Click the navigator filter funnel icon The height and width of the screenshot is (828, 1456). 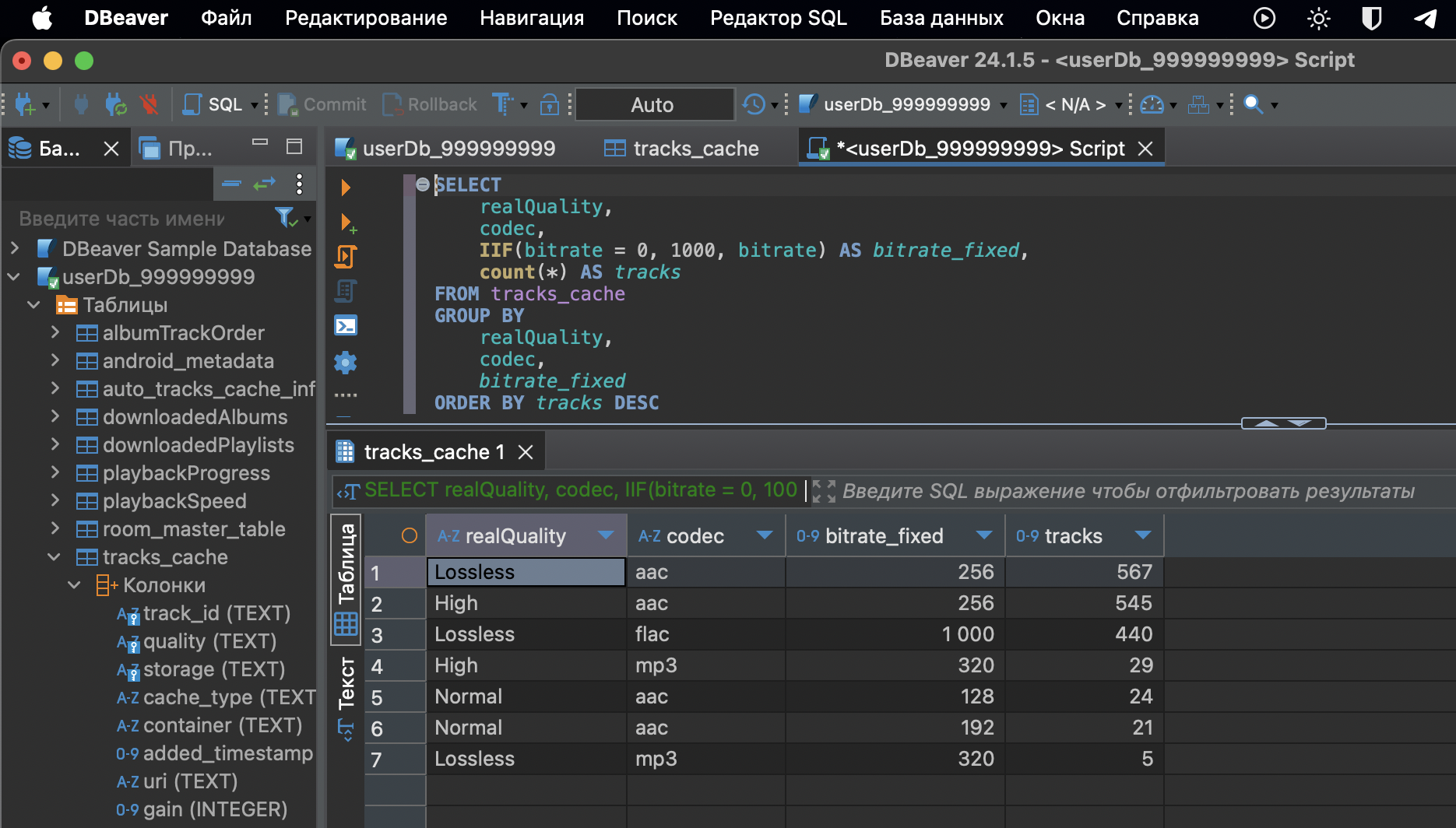285,218
